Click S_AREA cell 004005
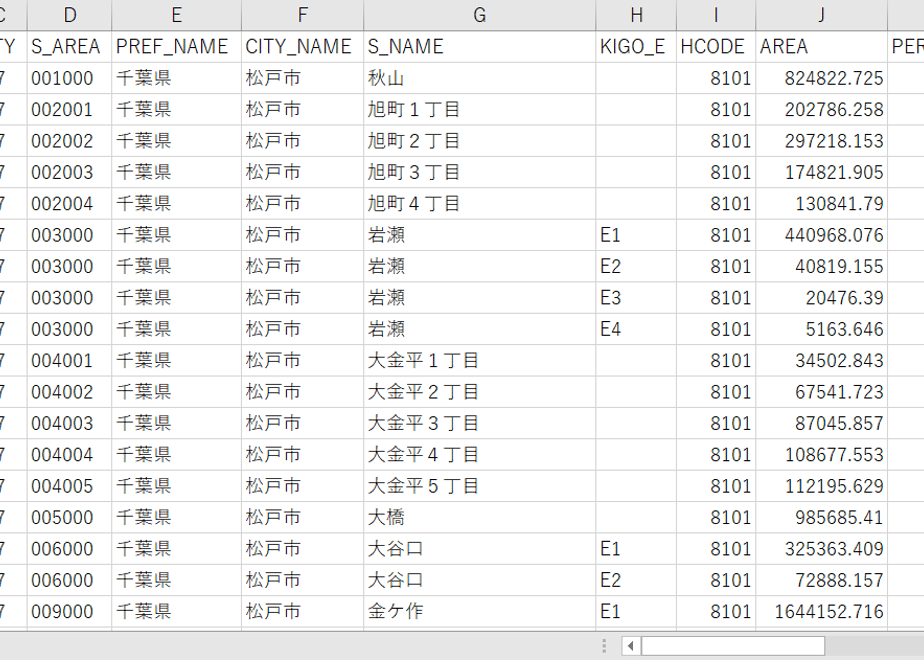 point(70,486)
